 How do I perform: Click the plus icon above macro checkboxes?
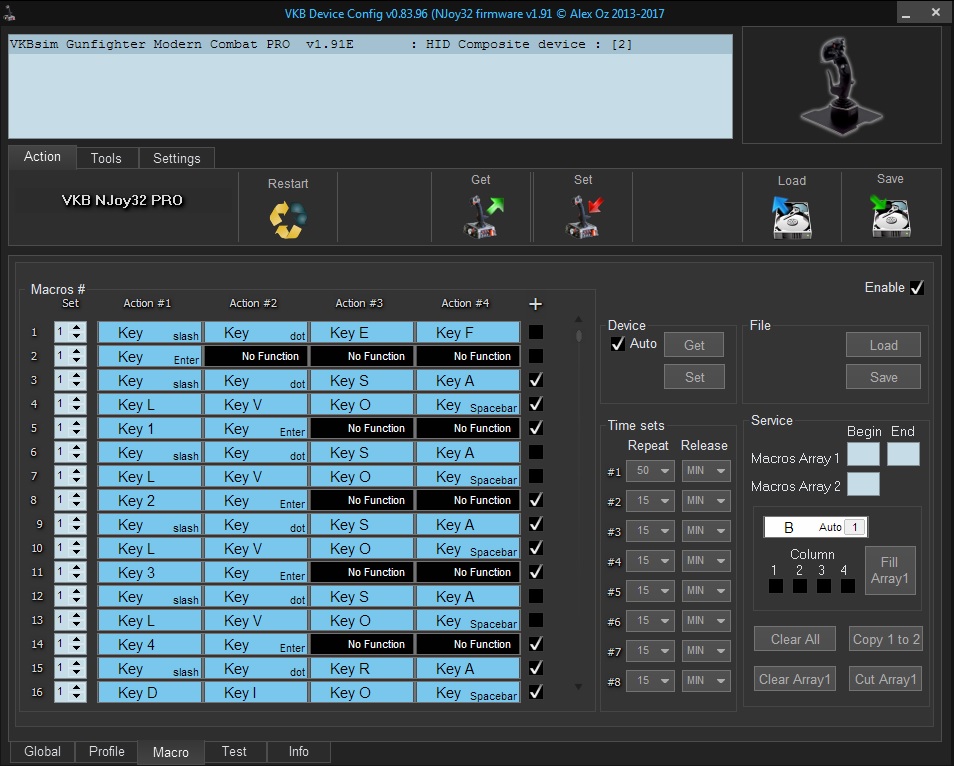pos(535,304)
